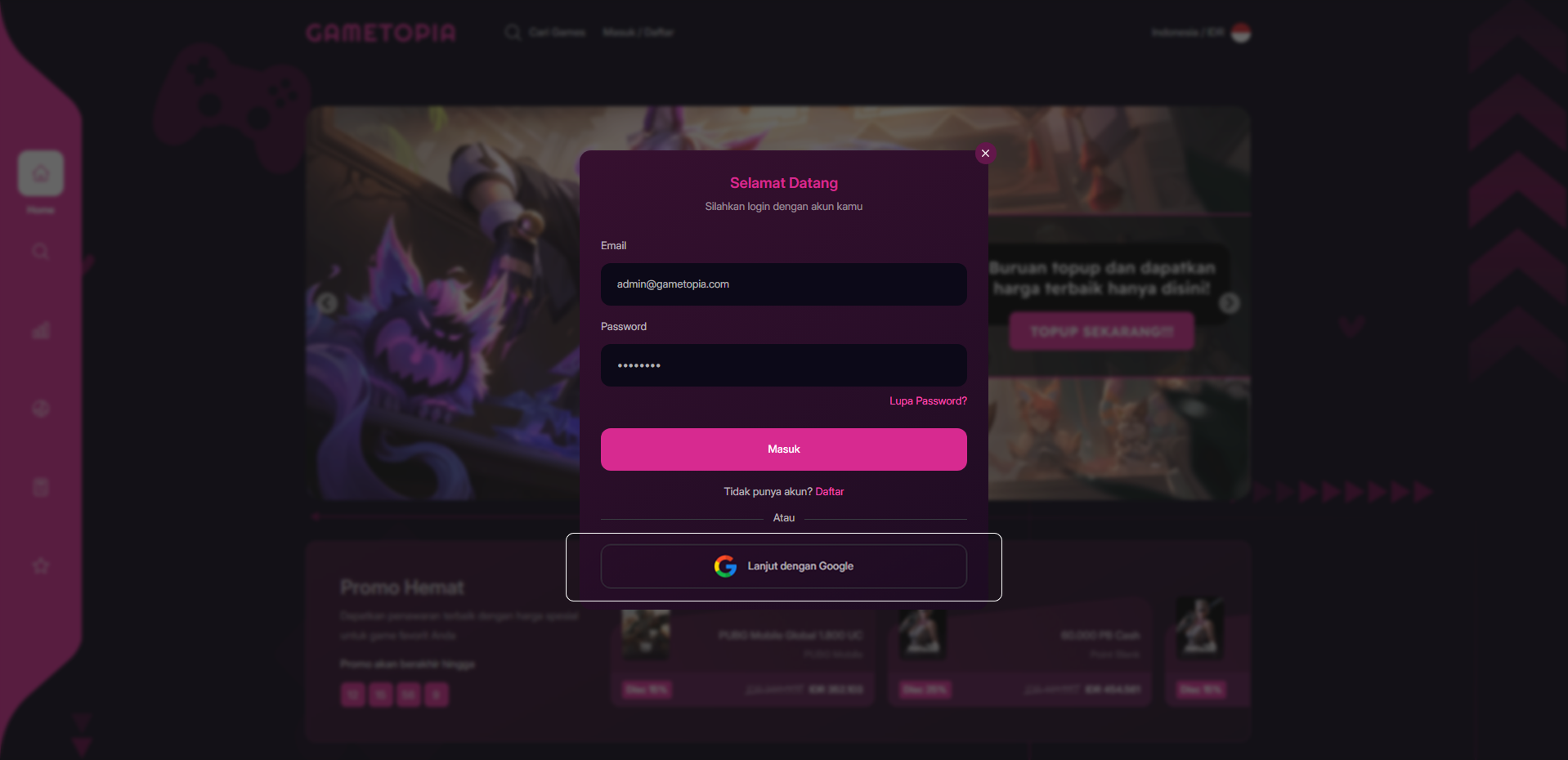The width and height of the screenshot is (1568, 760).
Task: Close the login dialog with the X icon
Action: coord(985,154)
